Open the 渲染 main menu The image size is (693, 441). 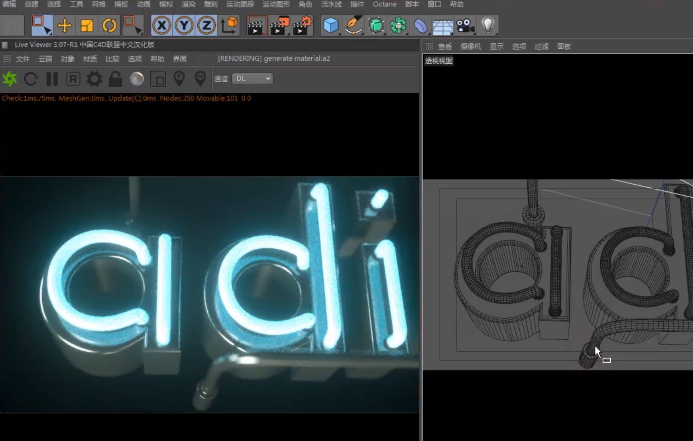point(188,4)
